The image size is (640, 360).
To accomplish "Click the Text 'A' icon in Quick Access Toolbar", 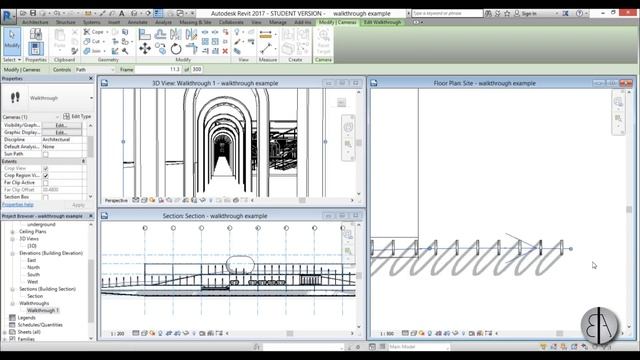I will click(121, 13).
